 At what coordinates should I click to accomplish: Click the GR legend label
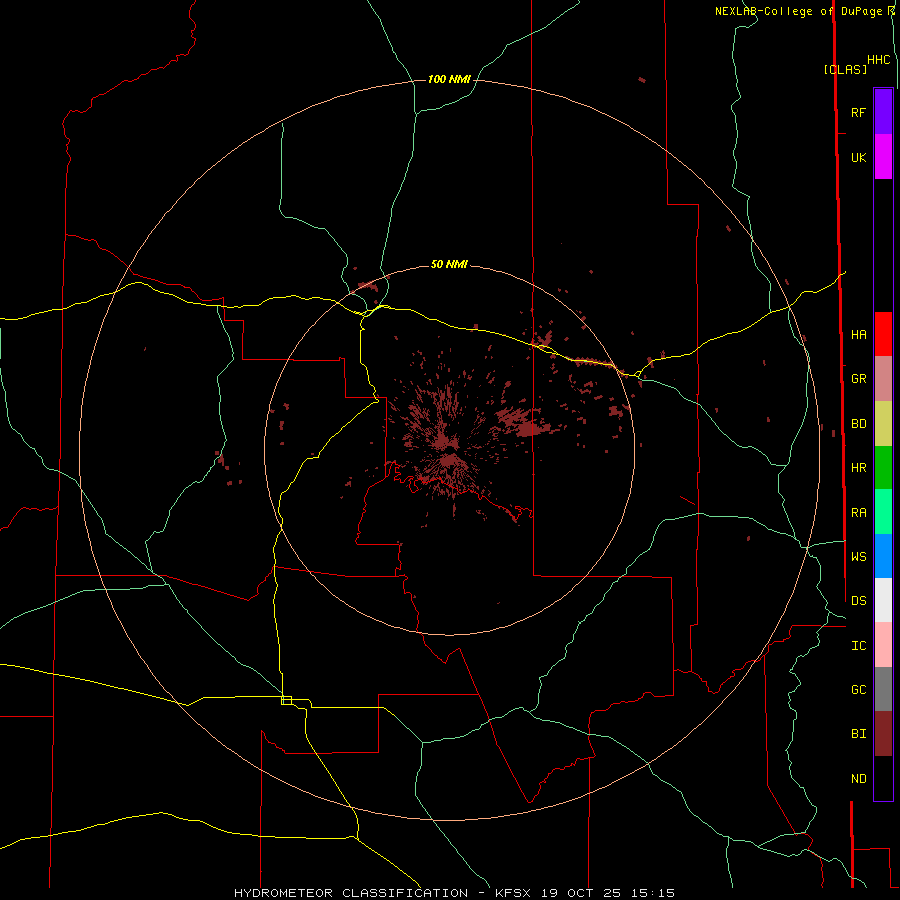858,379
